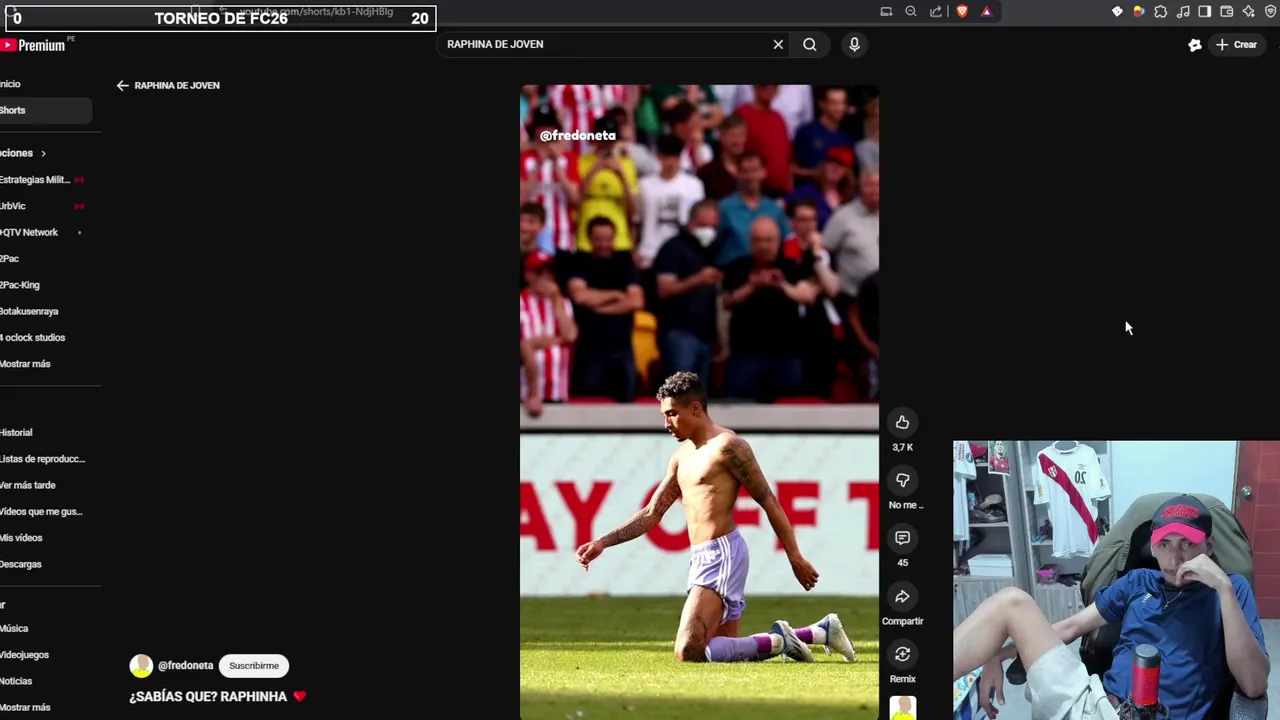Viewport: 1280px width, 720px height.
Task: Click the yellow sound thumbnail below Remix
Action: 903,708
